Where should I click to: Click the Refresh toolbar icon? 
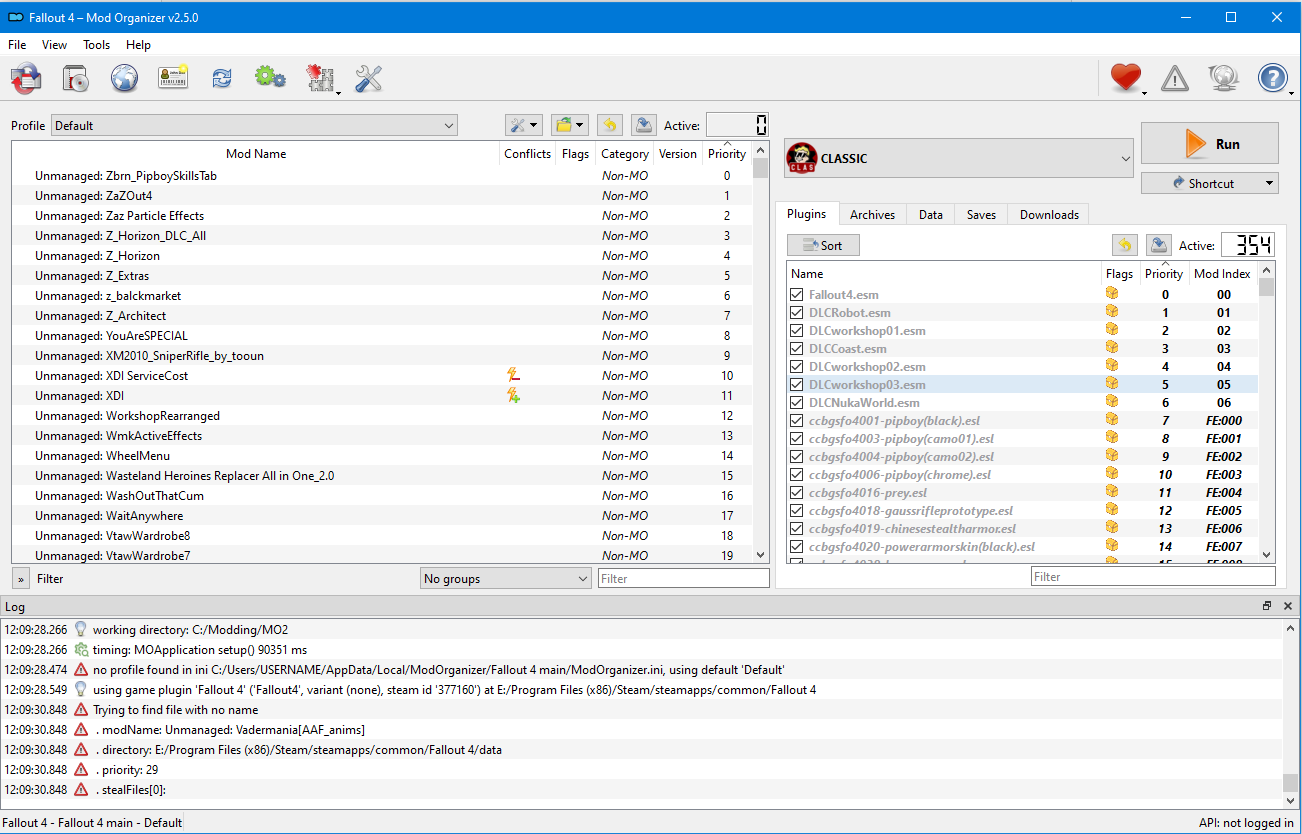[x=222, y=78]
